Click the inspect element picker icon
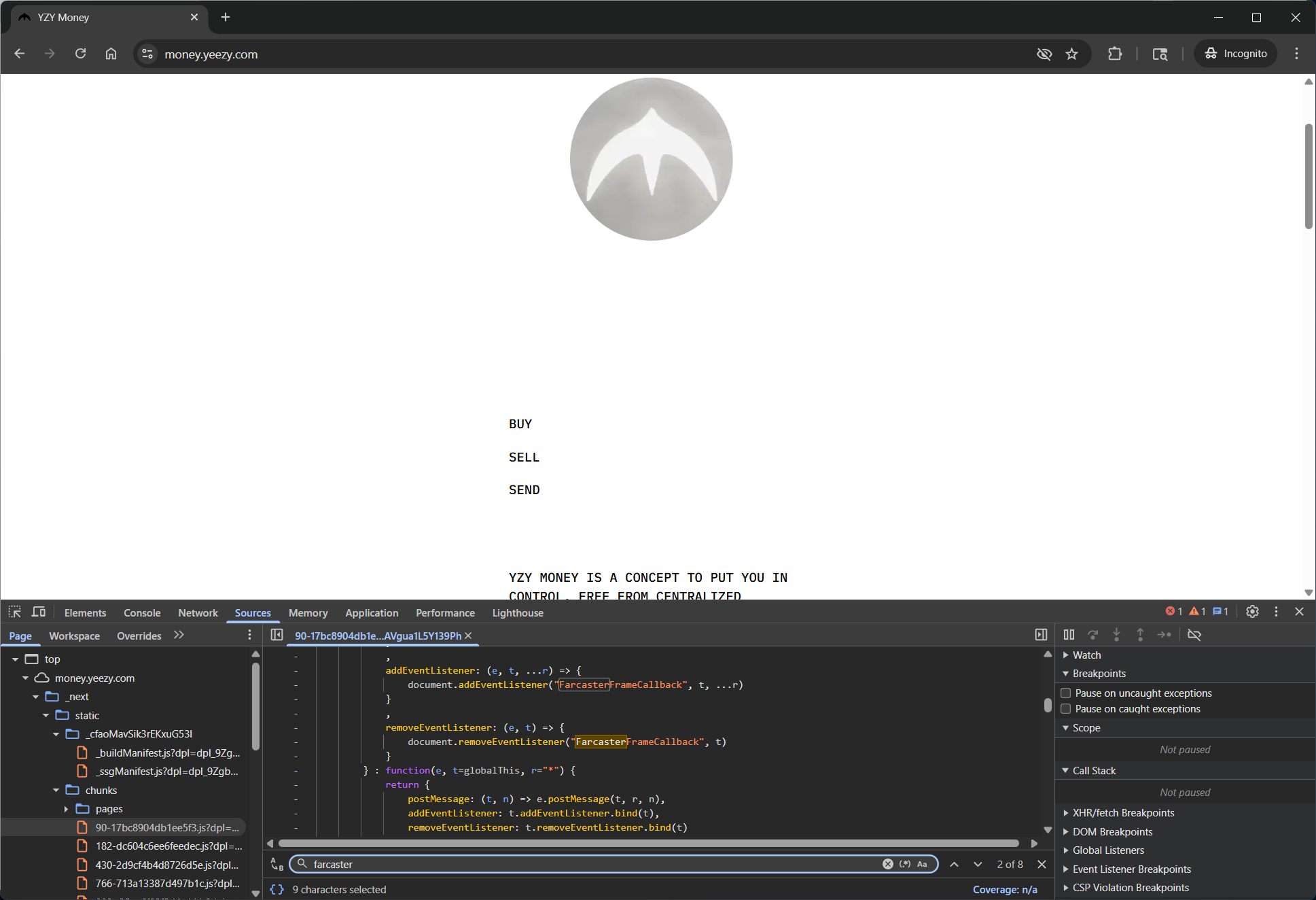1316x900 pixels. point(15,612)
